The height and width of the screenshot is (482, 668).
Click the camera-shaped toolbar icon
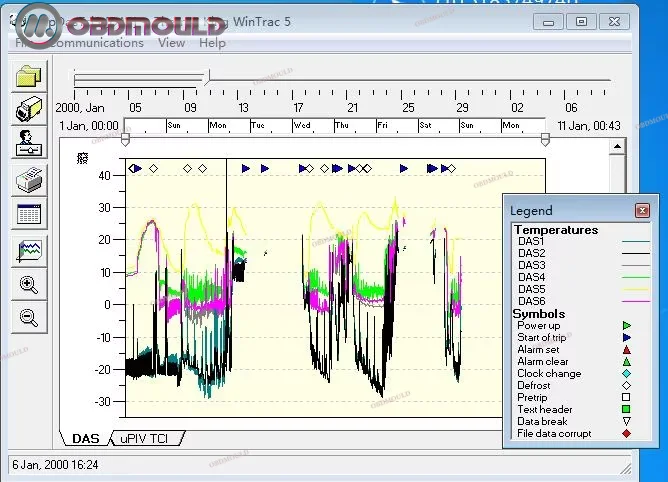[29, 111]
